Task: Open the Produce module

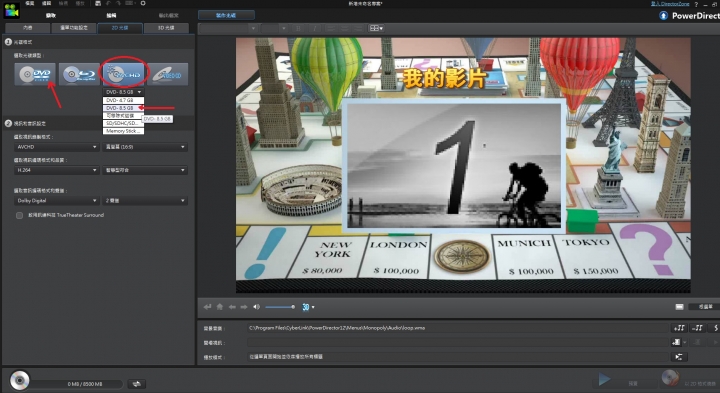Action: 169,15
